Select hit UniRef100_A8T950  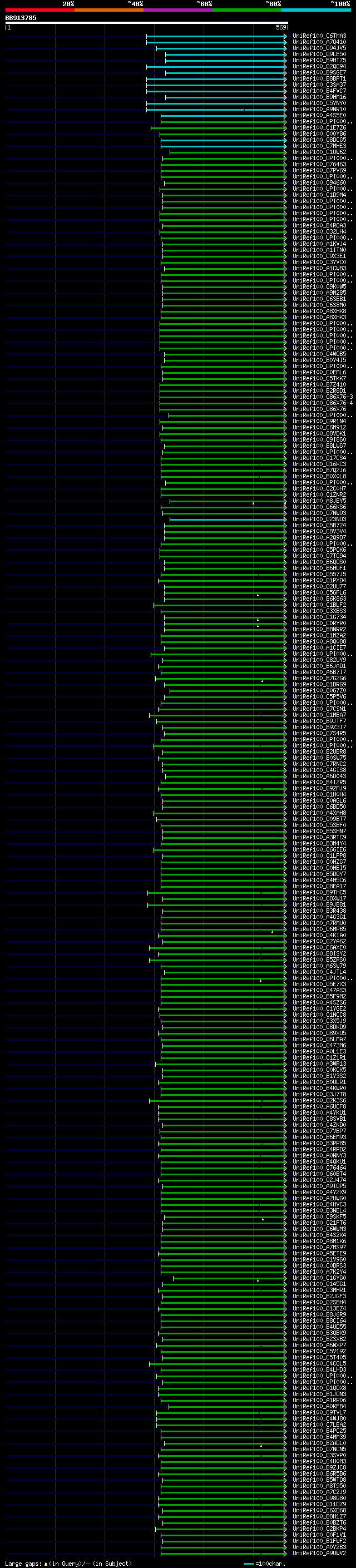pos(319,1486)
